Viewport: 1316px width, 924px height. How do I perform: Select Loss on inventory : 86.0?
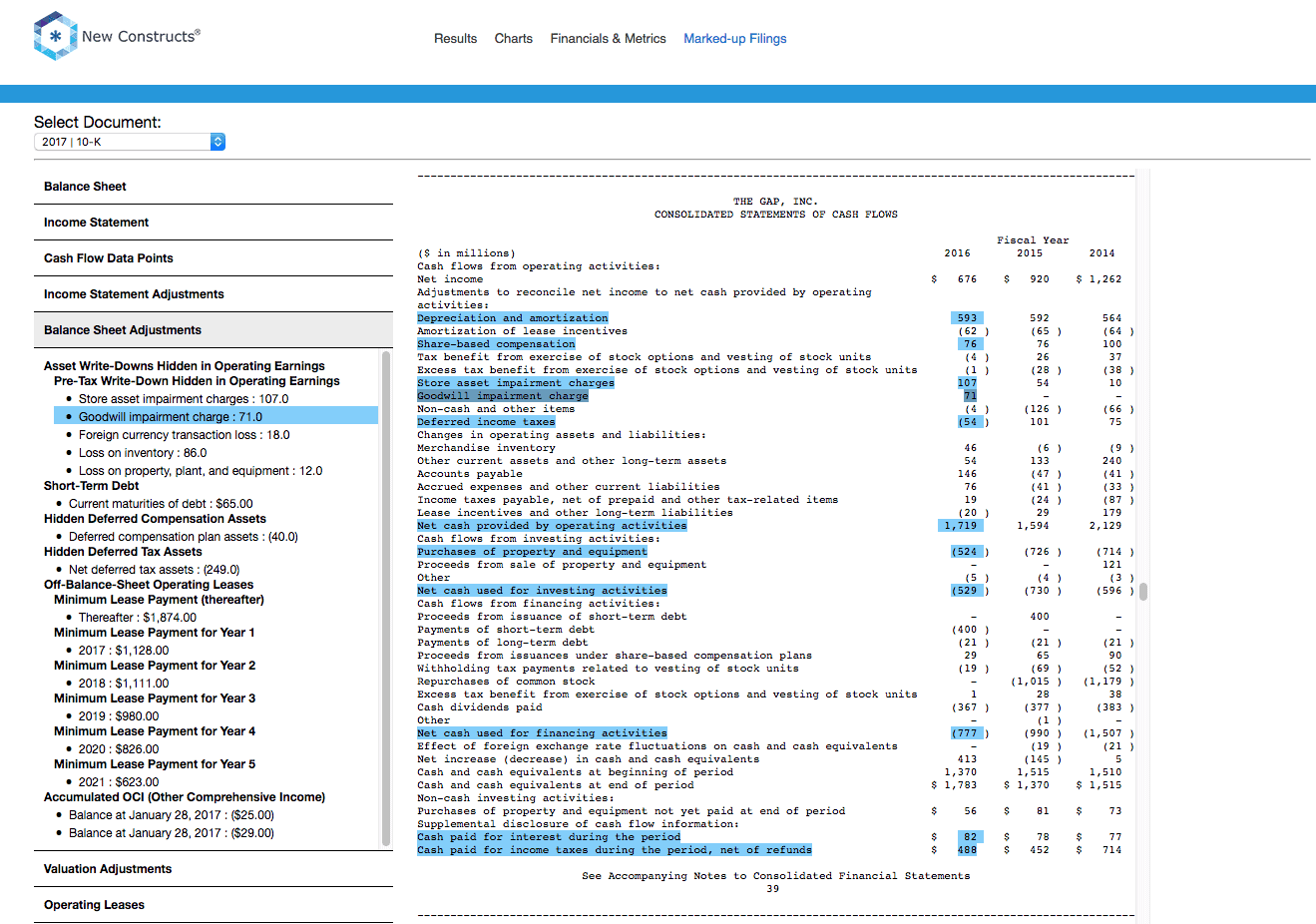[x=143, y=453]
